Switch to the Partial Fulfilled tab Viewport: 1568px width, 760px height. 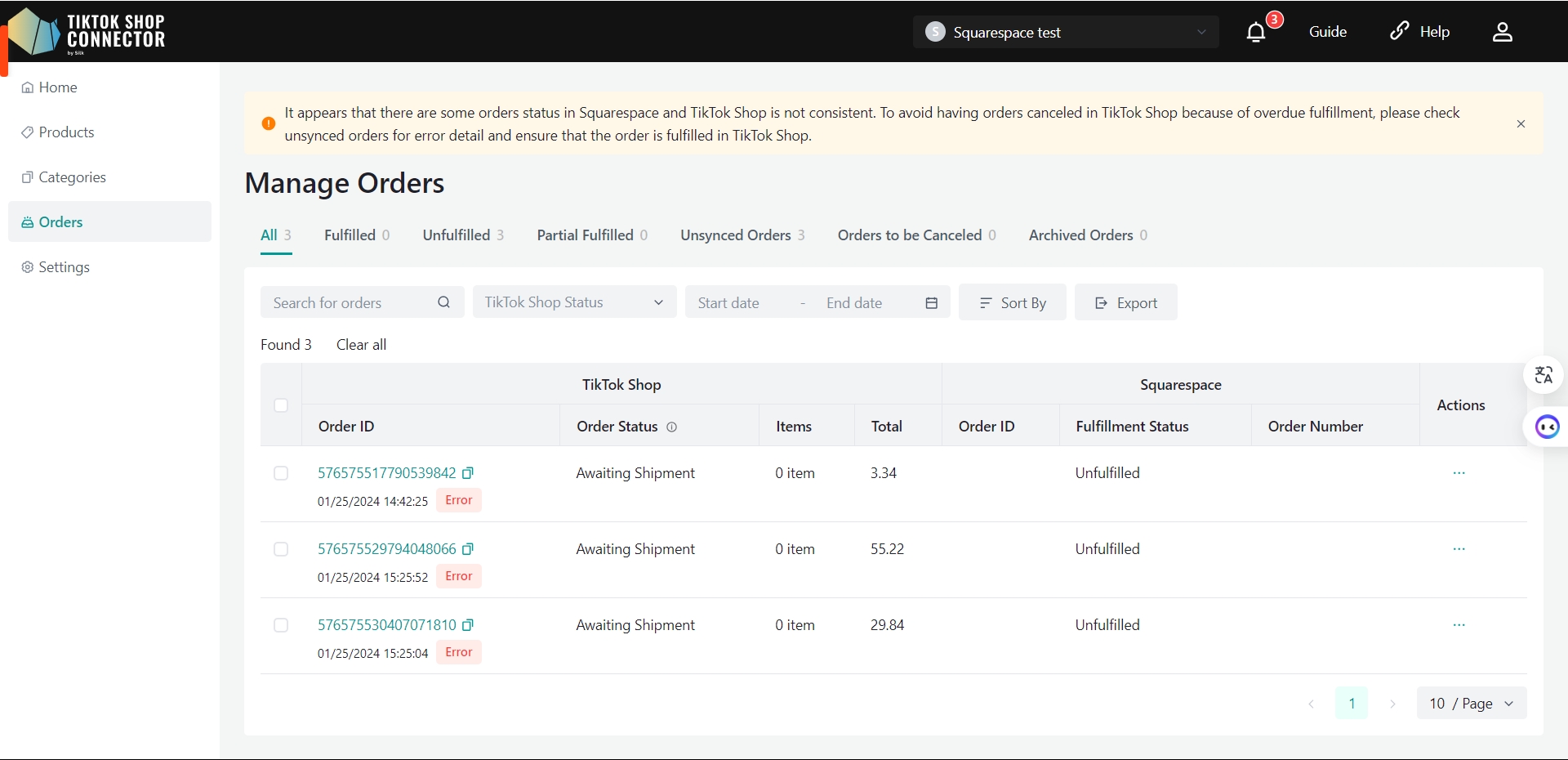pyautogui.click(x=592, y=235)
